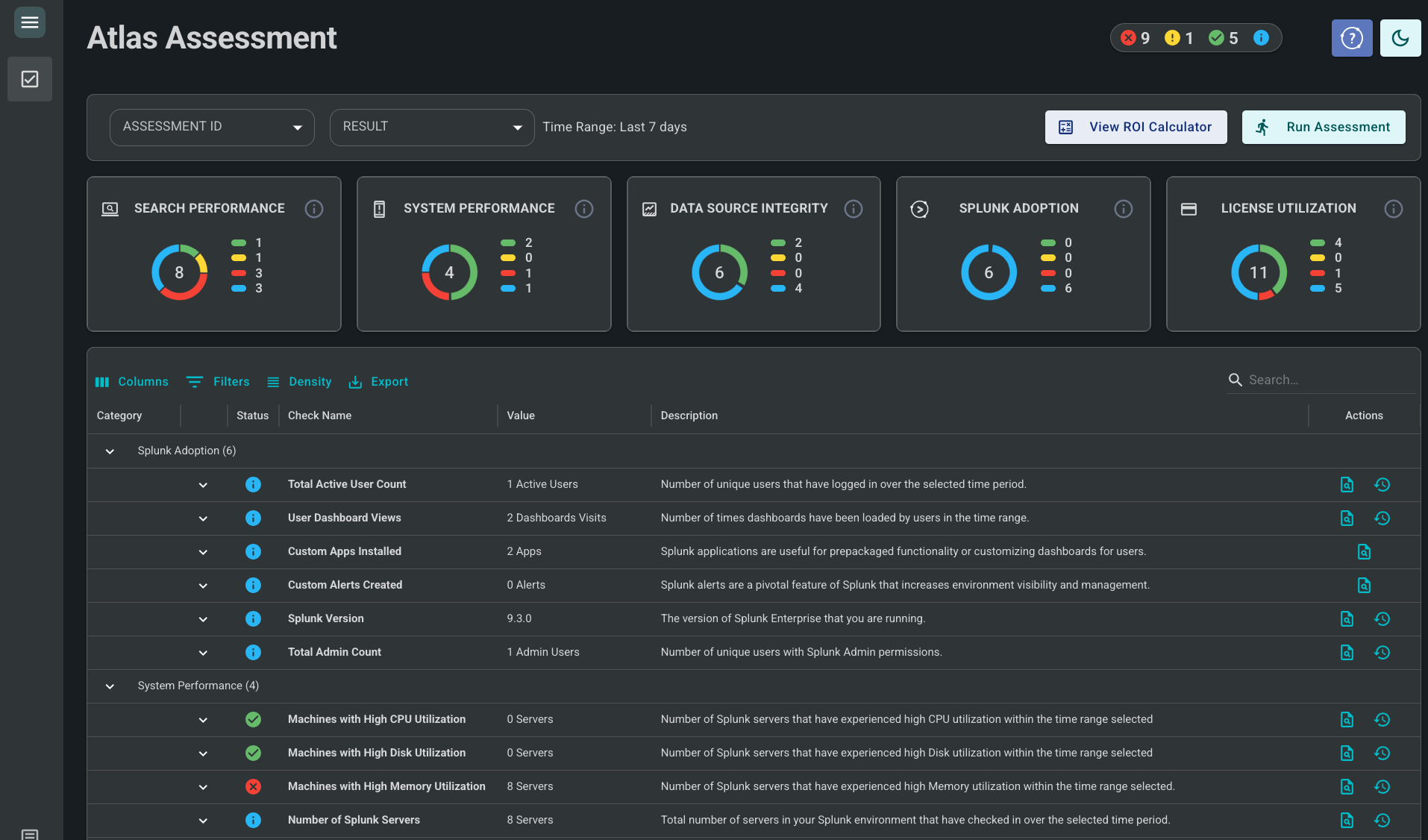Open the RESULT dropdown
The width and height of the screenshot is (1428, 840).
tap(432, 127)
